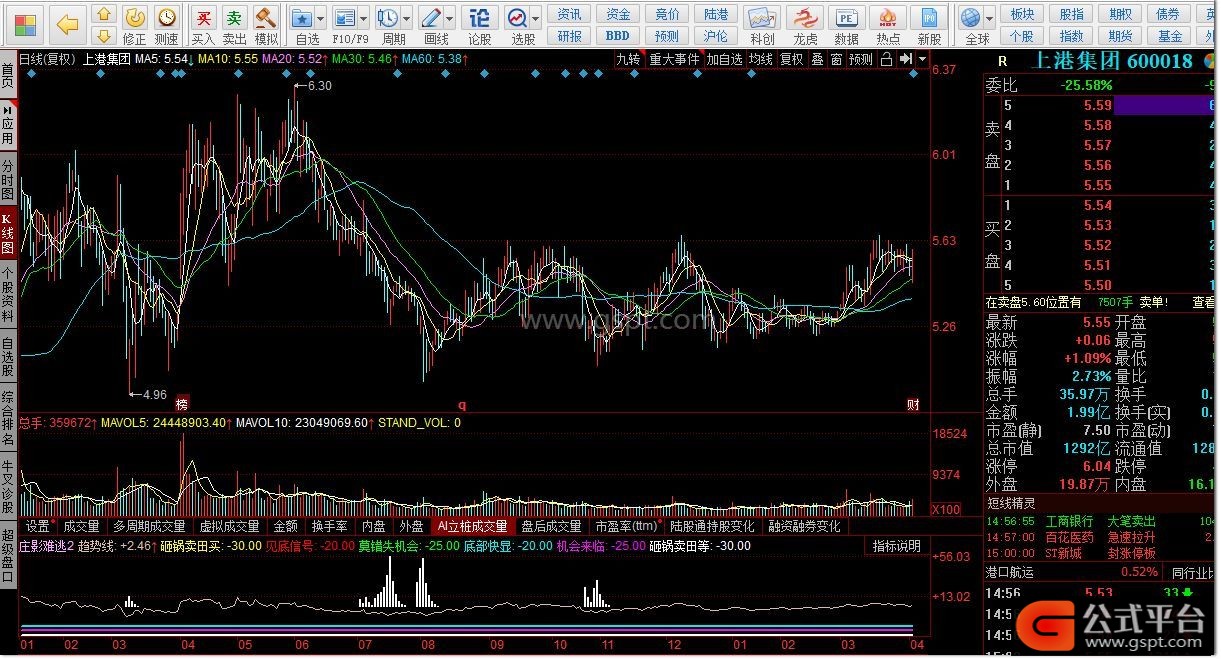Viewport: 1221px width, 659px height.
Task: Open the 数据 PE data icon
Action: point(847,18)
